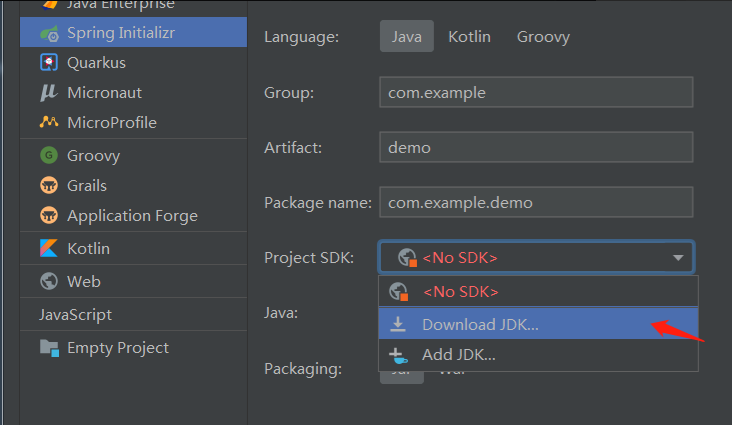732x425 pixels.
Task: Select Application Forge in the list
Action: click(134, 215)
